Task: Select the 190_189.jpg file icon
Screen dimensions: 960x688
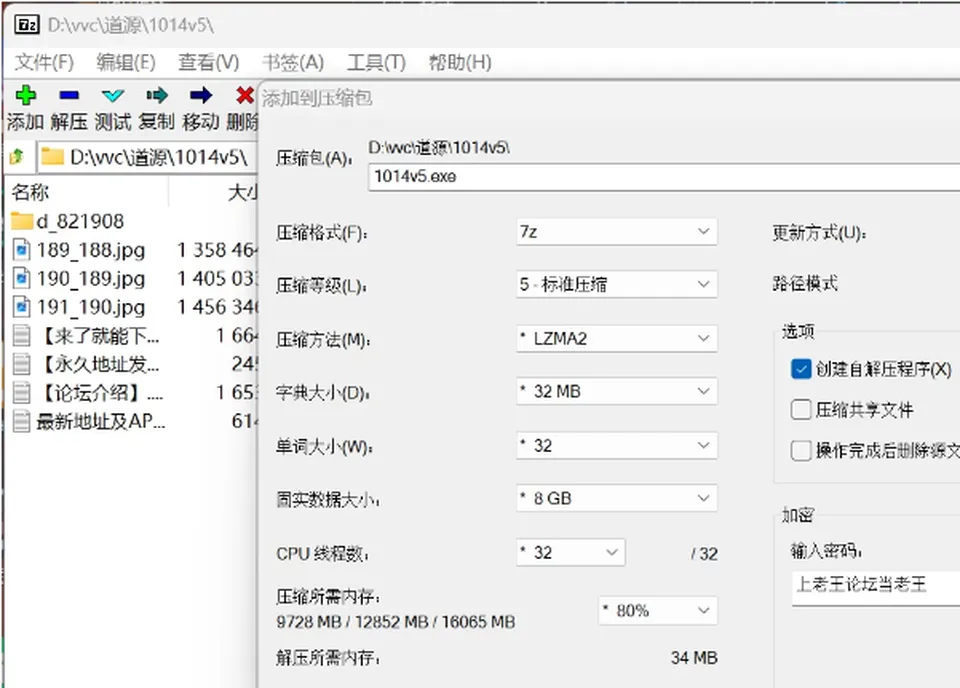Action: (22, 279)
